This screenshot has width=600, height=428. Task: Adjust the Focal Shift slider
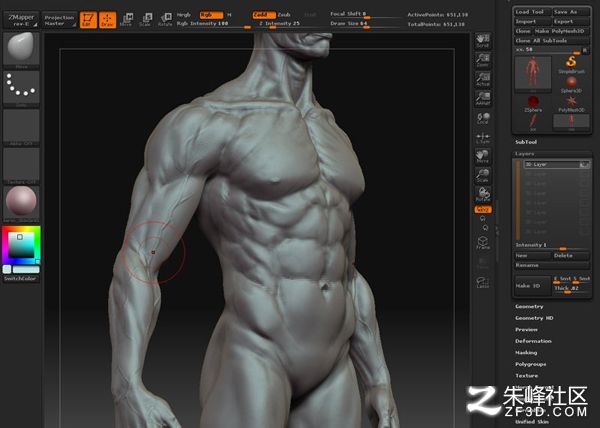click(x=365, y=15)
